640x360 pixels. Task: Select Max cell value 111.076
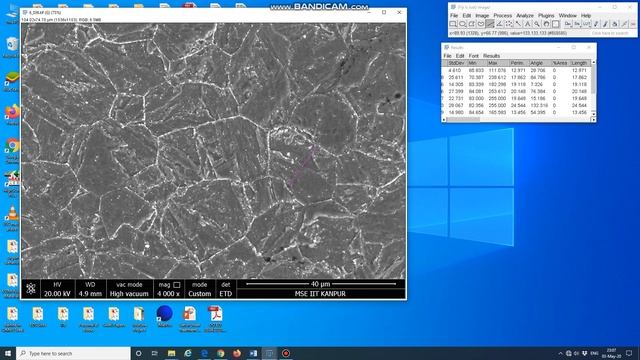[497, 71]
